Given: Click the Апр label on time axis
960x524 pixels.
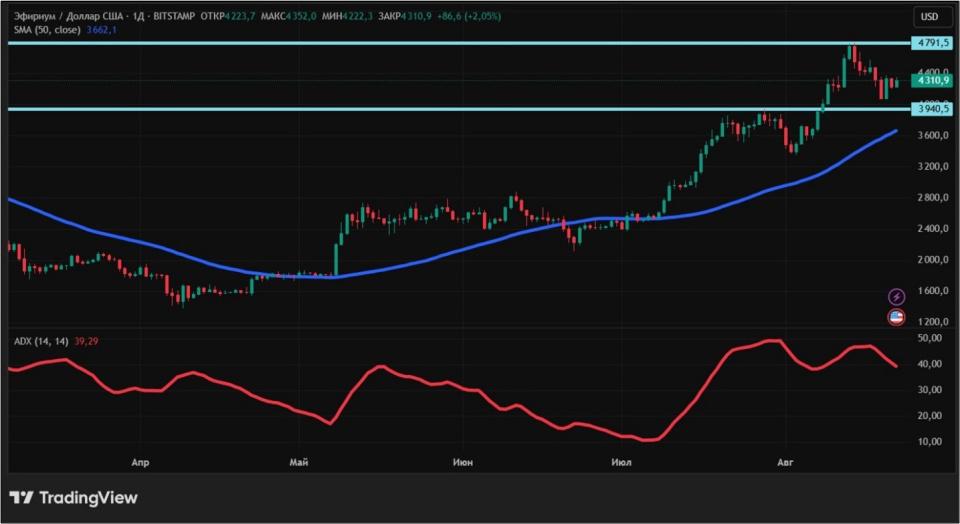Looking at the screenshot, I should [x=140, y=462].
